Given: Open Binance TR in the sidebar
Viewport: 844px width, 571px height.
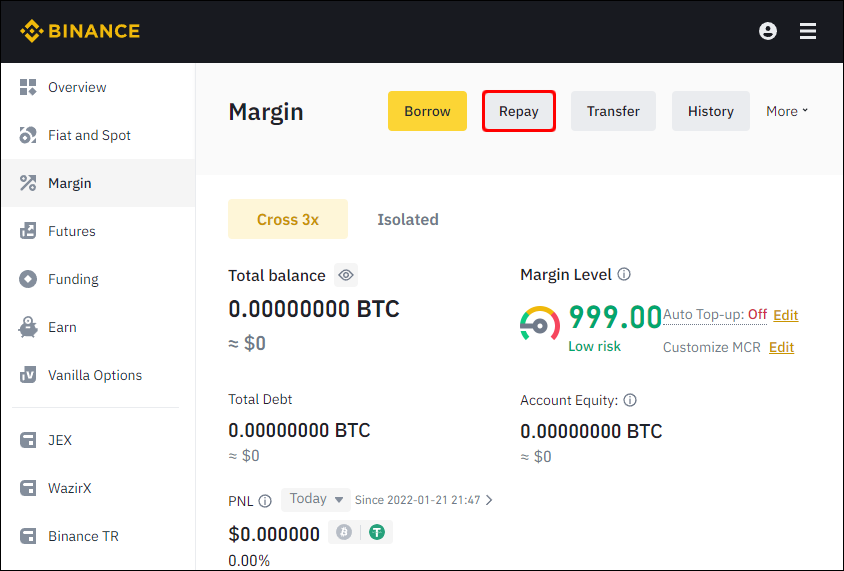Looking at the screenshot, I should (x=99, y=536).
